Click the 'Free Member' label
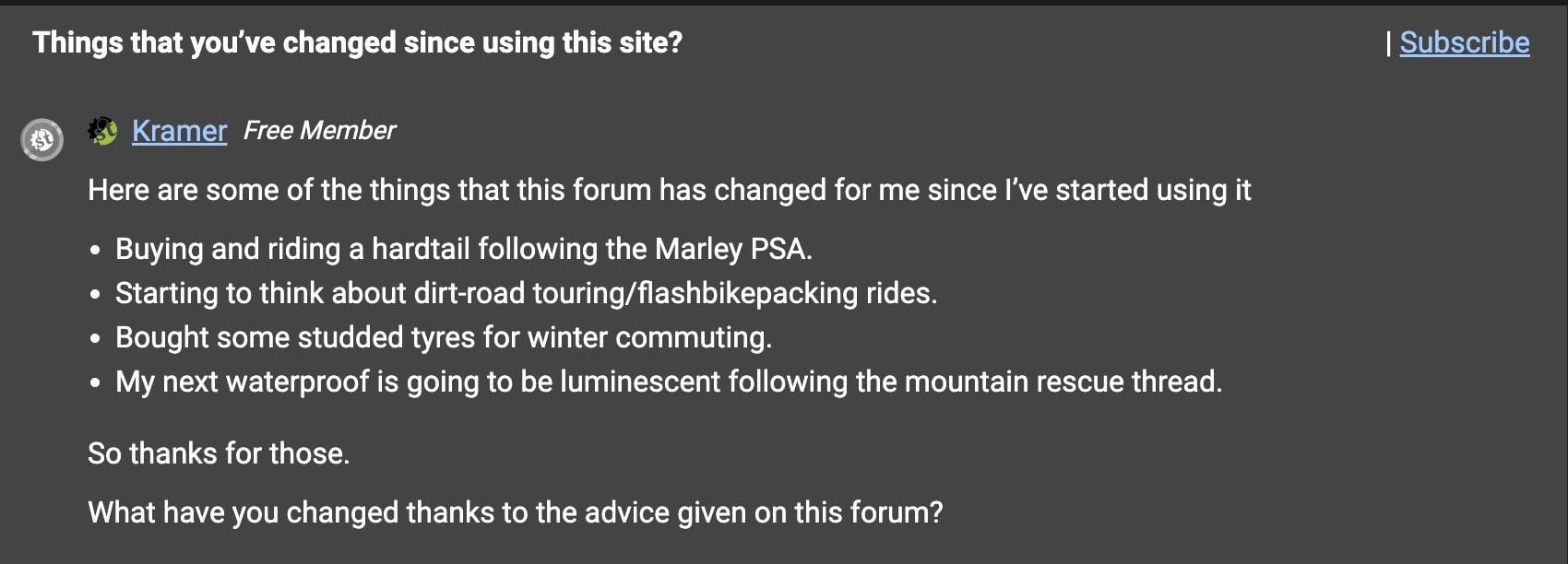The width and height of the screenshot is (1568, 564). point(319,131)
